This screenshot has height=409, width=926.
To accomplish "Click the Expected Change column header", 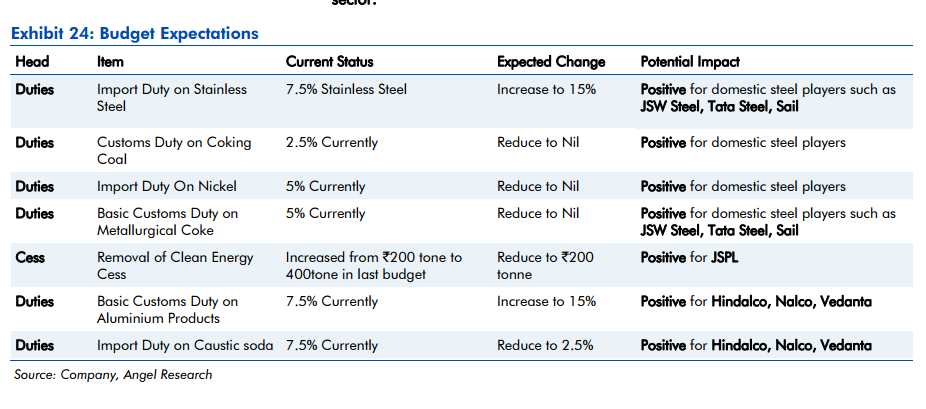I will tap(551, 62).
